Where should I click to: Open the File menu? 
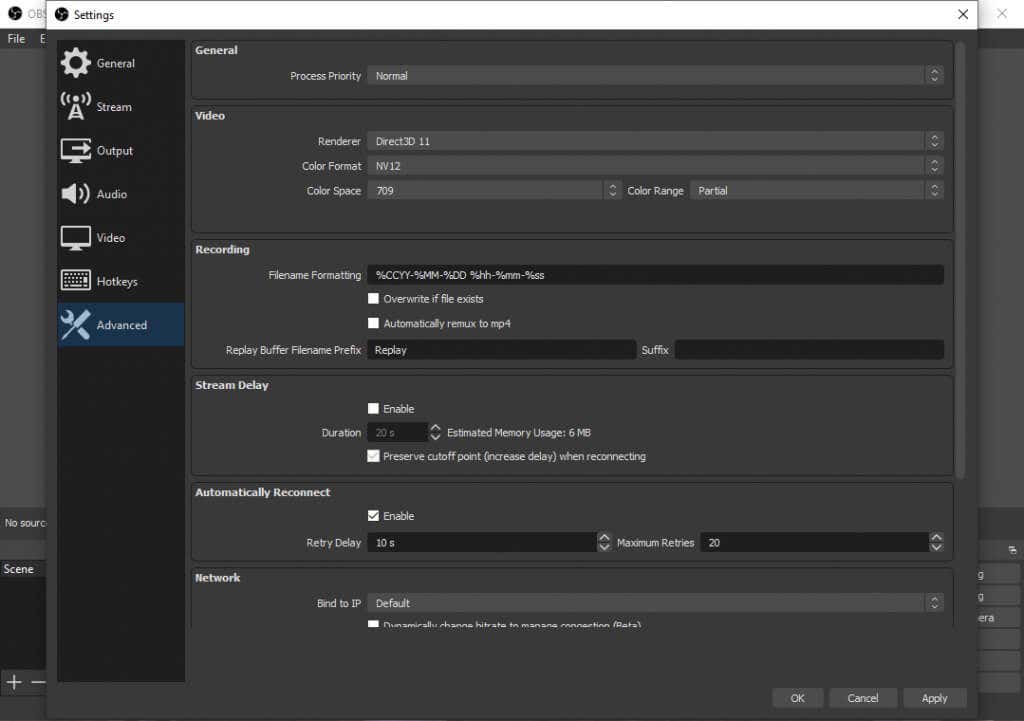[x=16, y=38]
